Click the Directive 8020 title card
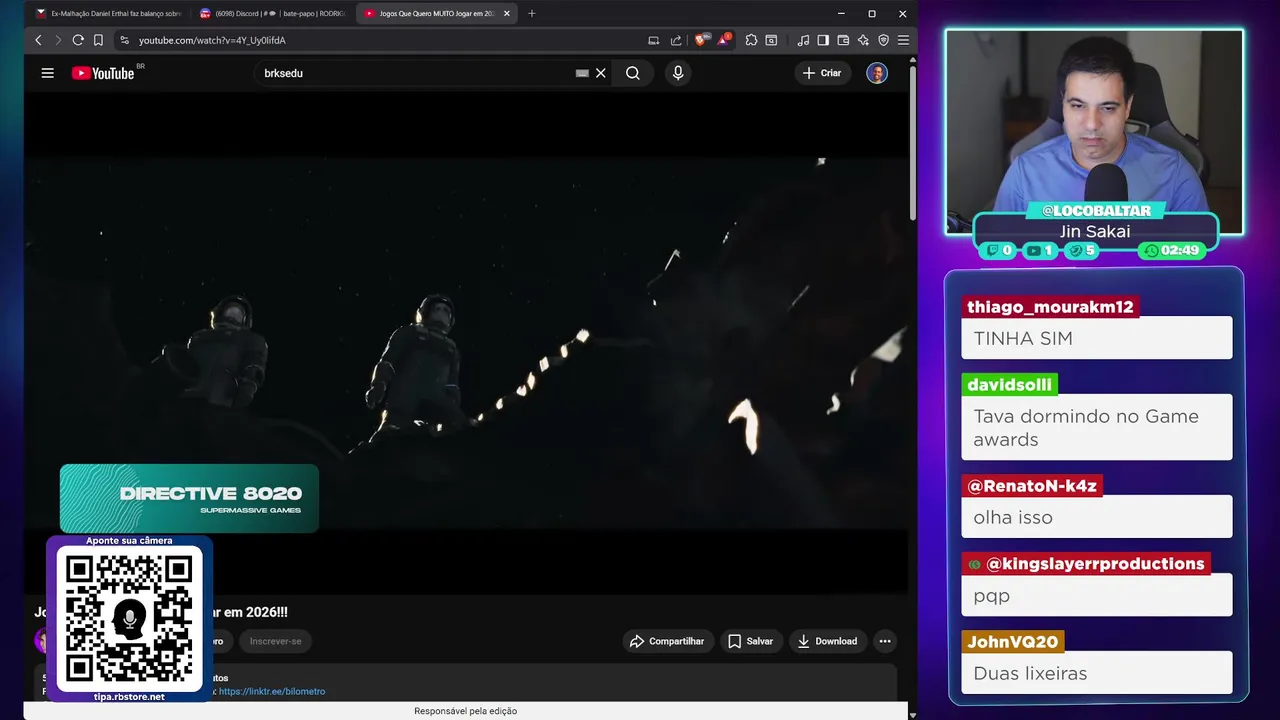Screen dimensions: 1280x720 pos(189,498)
